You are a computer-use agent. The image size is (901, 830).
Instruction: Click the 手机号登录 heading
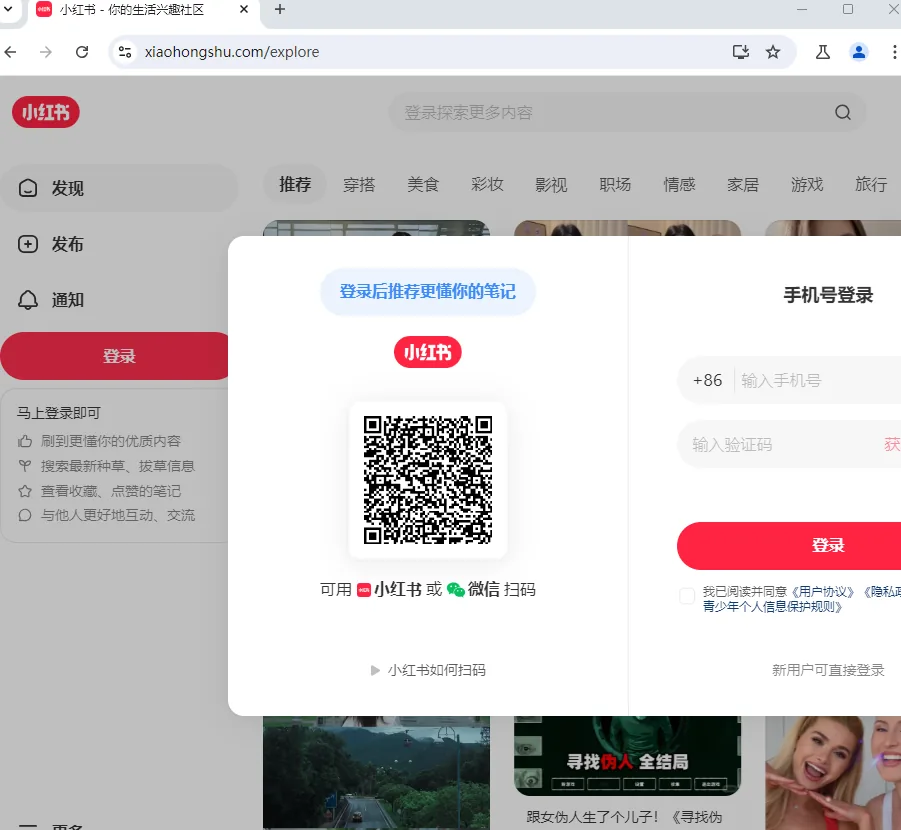point(828,295)
